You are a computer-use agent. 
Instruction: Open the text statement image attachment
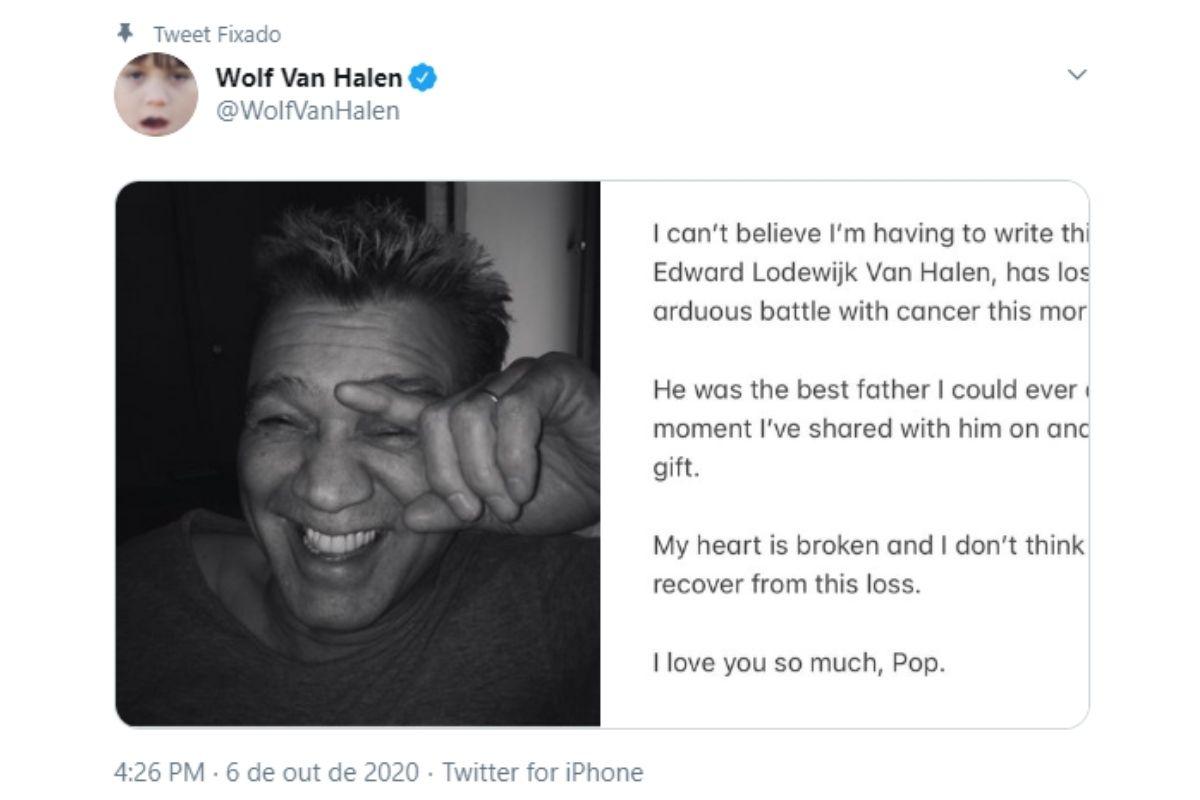pos(844,453)
